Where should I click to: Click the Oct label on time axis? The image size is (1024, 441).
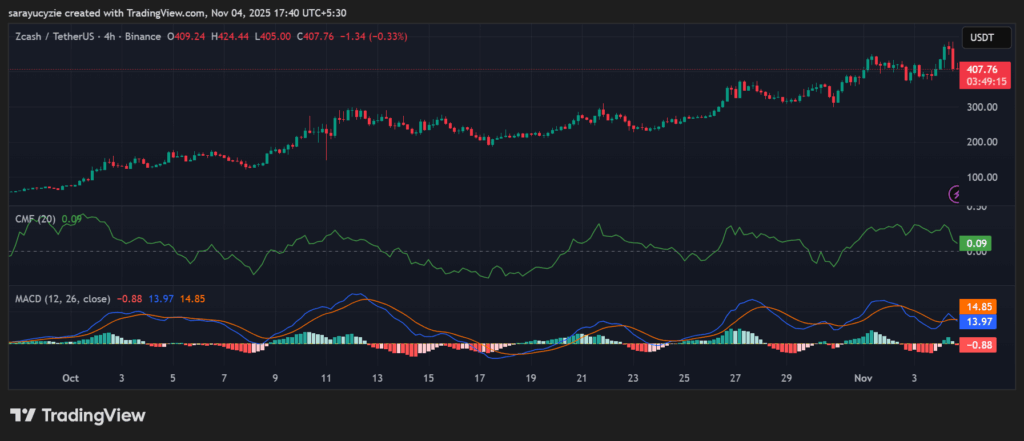tap(70, 379)
